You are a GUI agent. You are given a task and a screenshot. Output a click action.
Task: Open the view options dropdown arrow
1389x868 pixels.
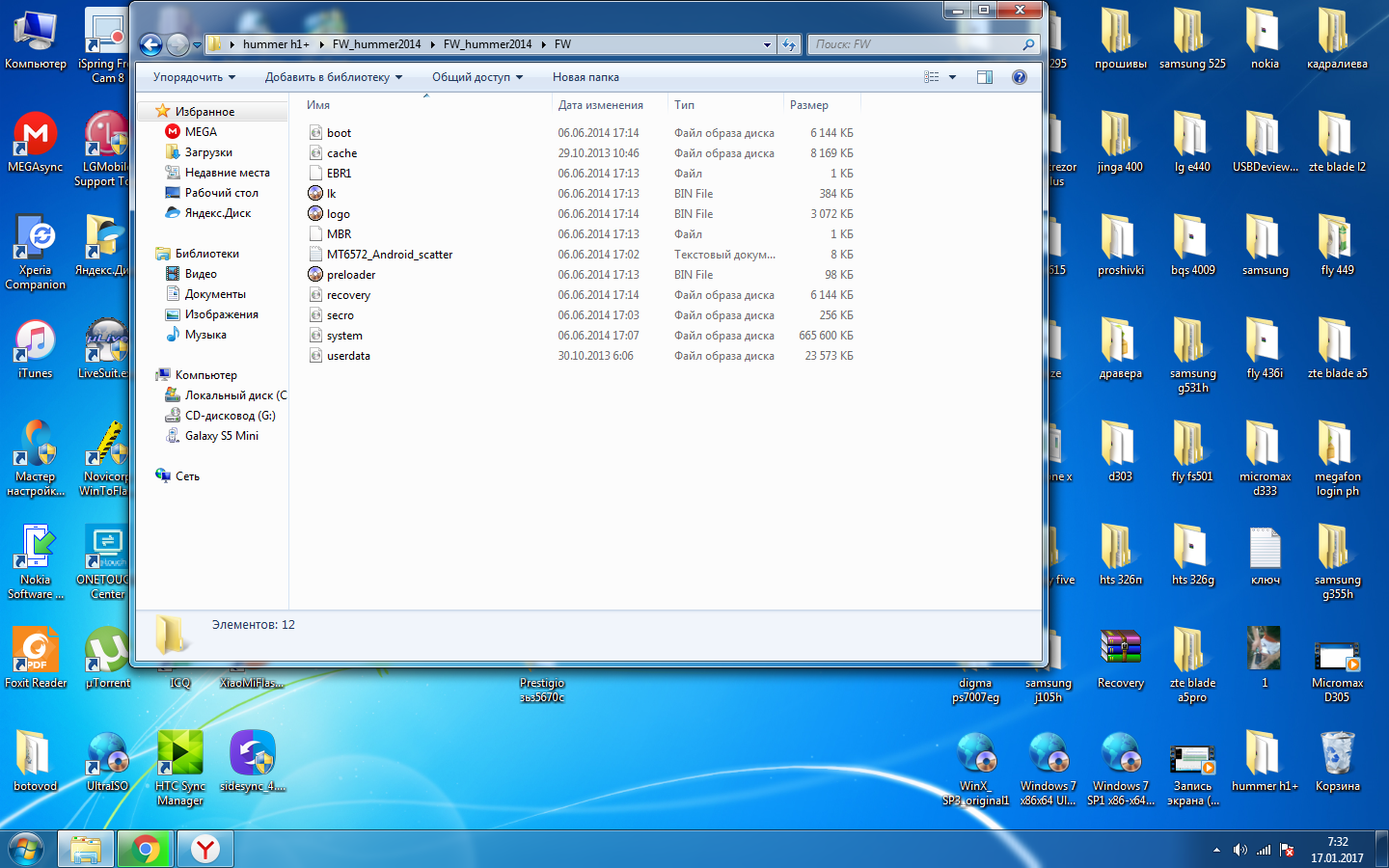(952, 77)
